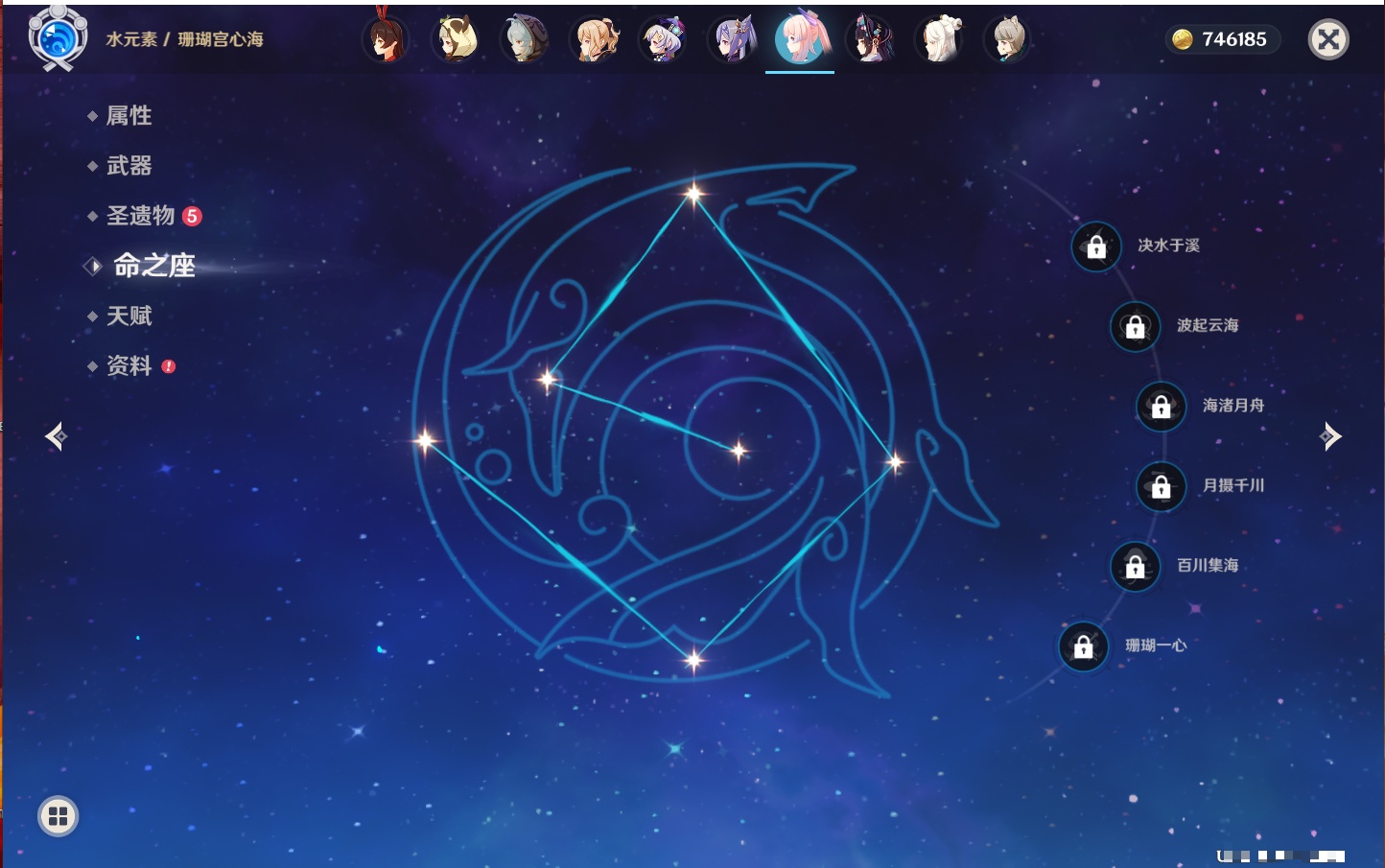Select the black-haired avatar with flower ornaments
The height and width of the screenshot is (868, 1385).
coord(870,39)
